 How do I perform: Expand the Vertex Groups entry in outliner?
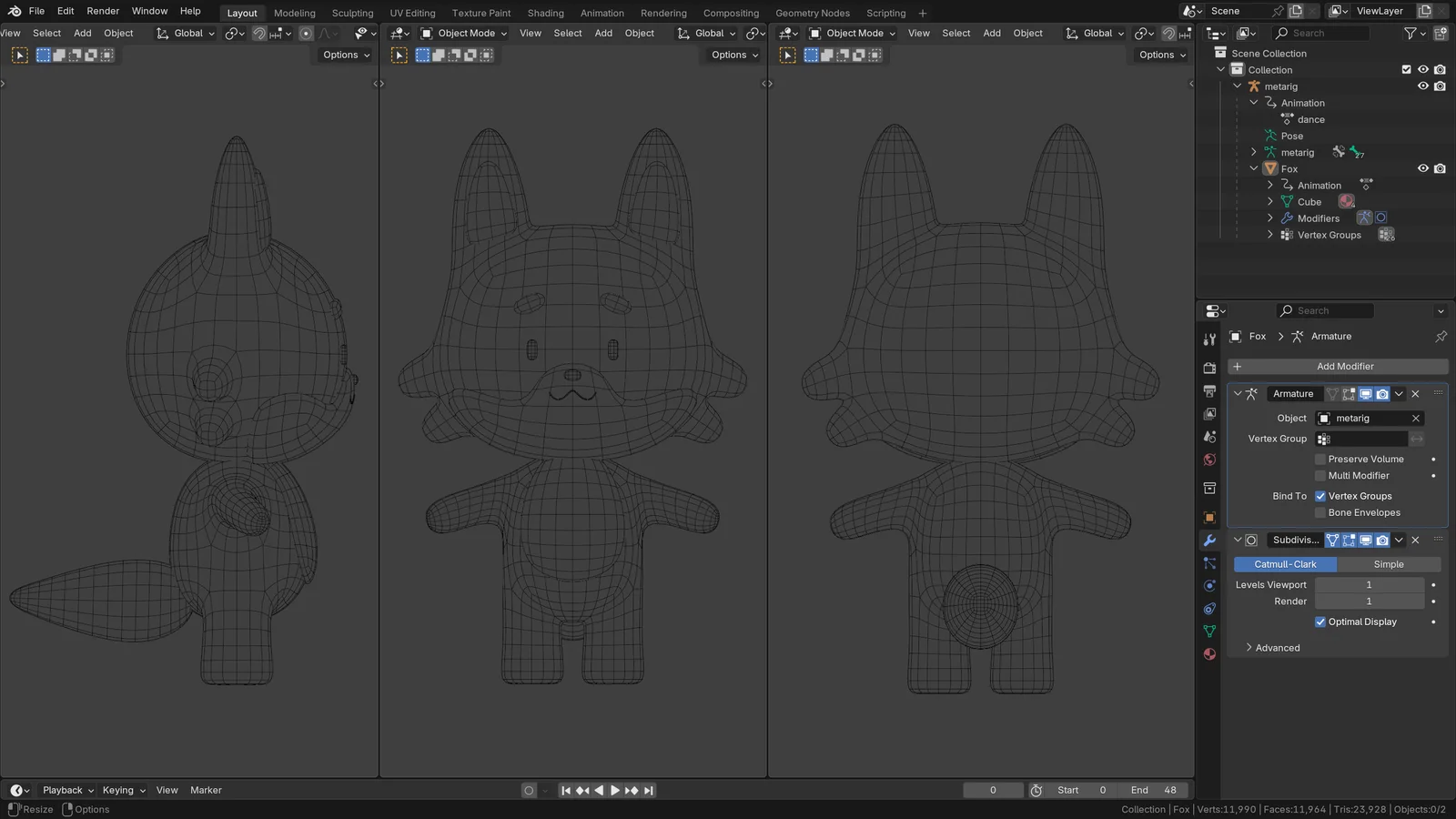pos(1270,234)
